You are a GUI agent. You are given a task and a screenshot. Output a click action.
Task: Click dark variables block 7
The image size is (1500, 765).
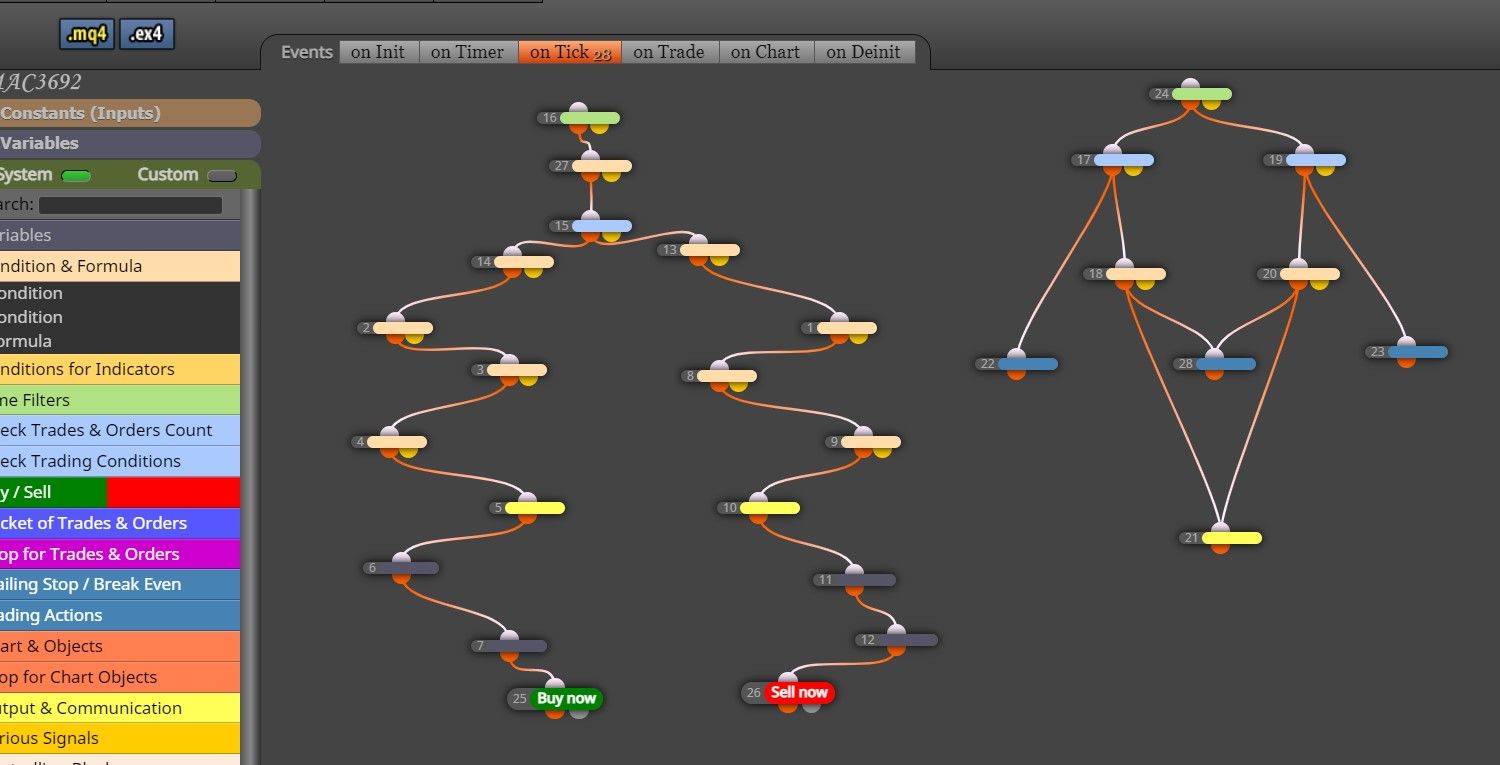pyautogui.click(x=517, y=646)
